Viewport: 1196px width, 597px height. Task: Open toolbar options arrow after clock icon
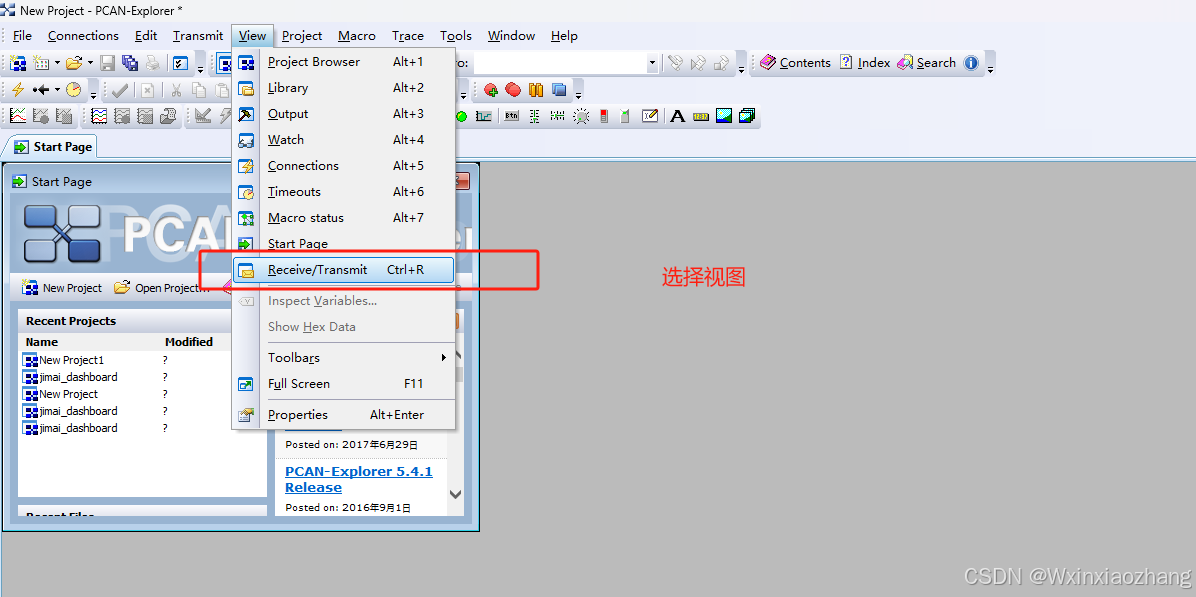(93, 93)
